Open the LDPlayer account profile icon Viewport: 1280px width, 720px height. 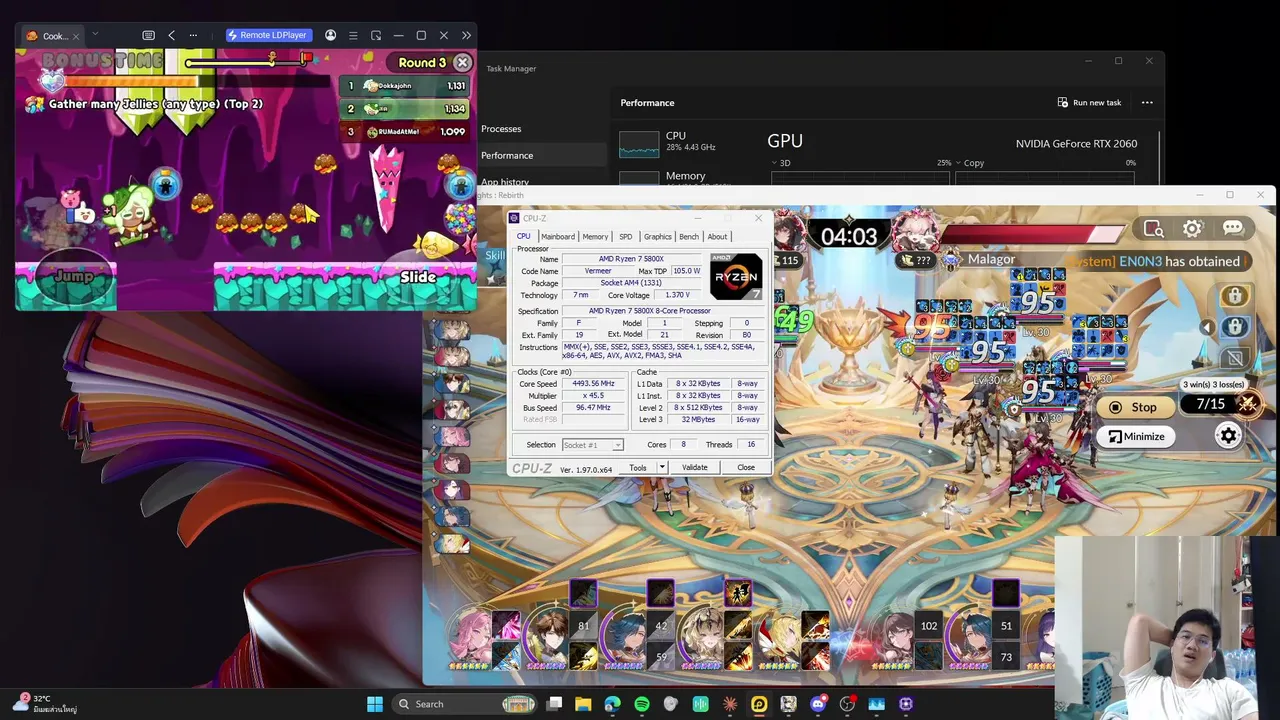[331, 35]
